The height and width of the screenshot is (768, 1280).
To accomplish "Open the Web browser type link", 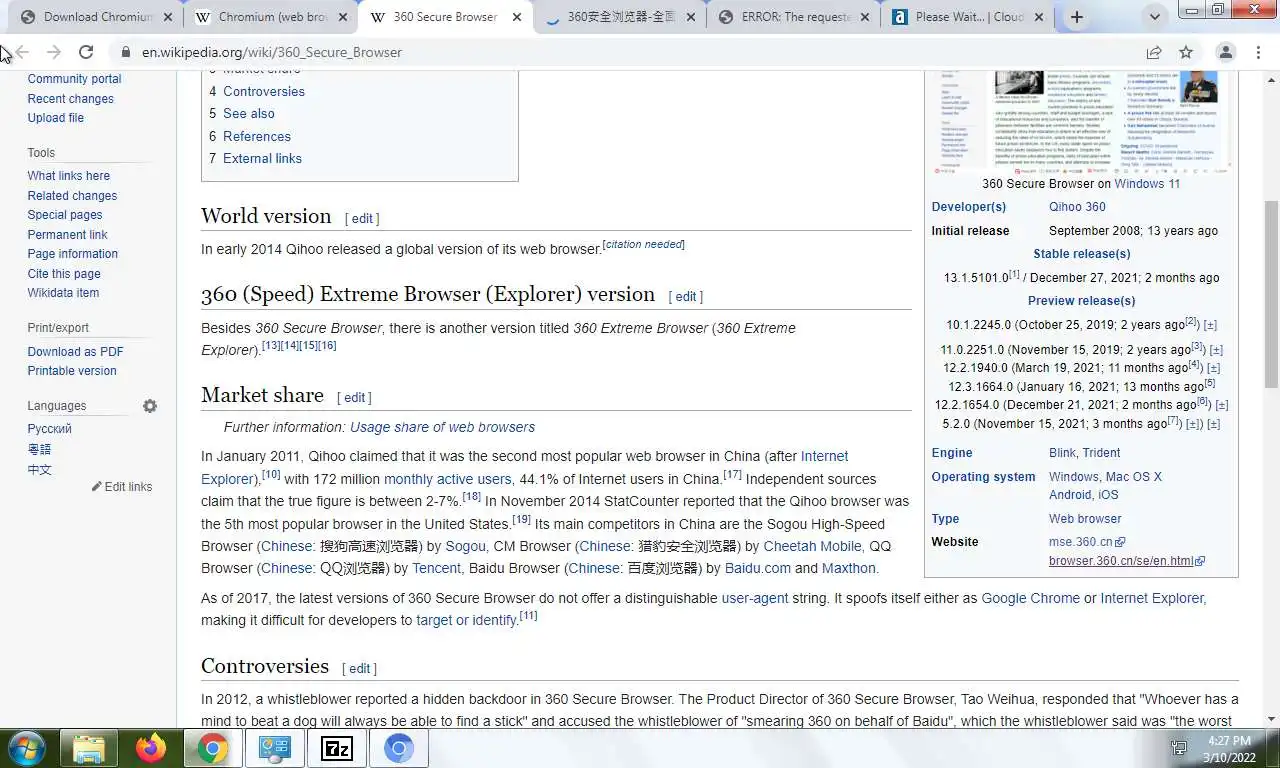I will tap(1085, 519).
